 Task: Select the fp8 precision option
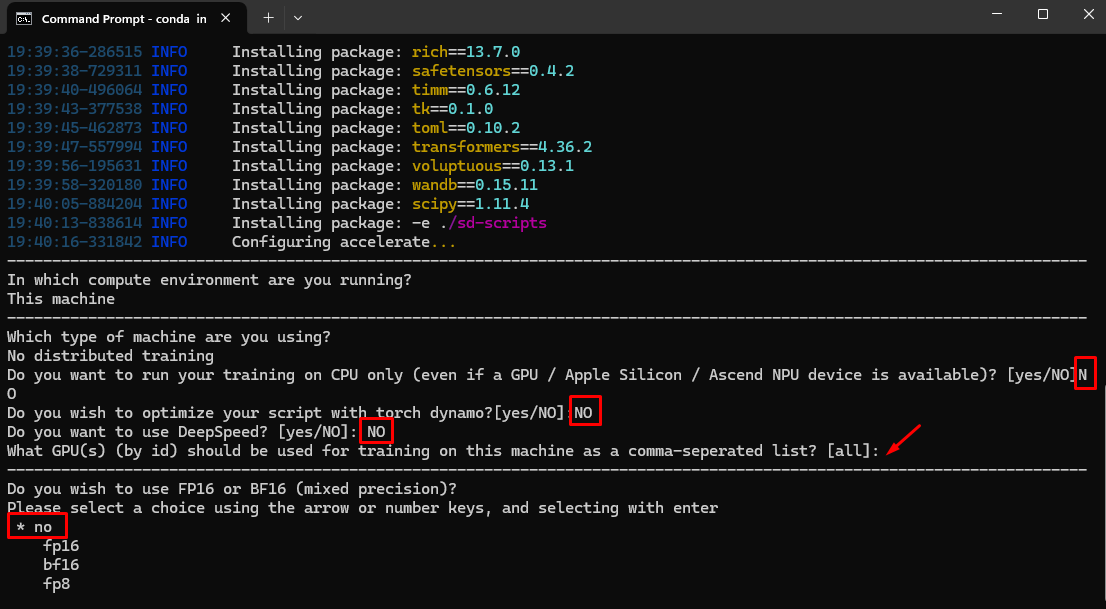56,584
